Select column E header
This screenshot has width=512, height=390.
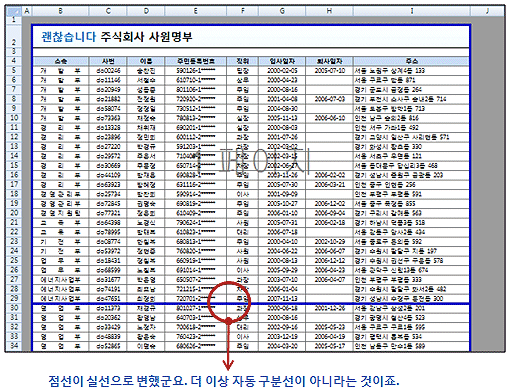pos(196,11)
